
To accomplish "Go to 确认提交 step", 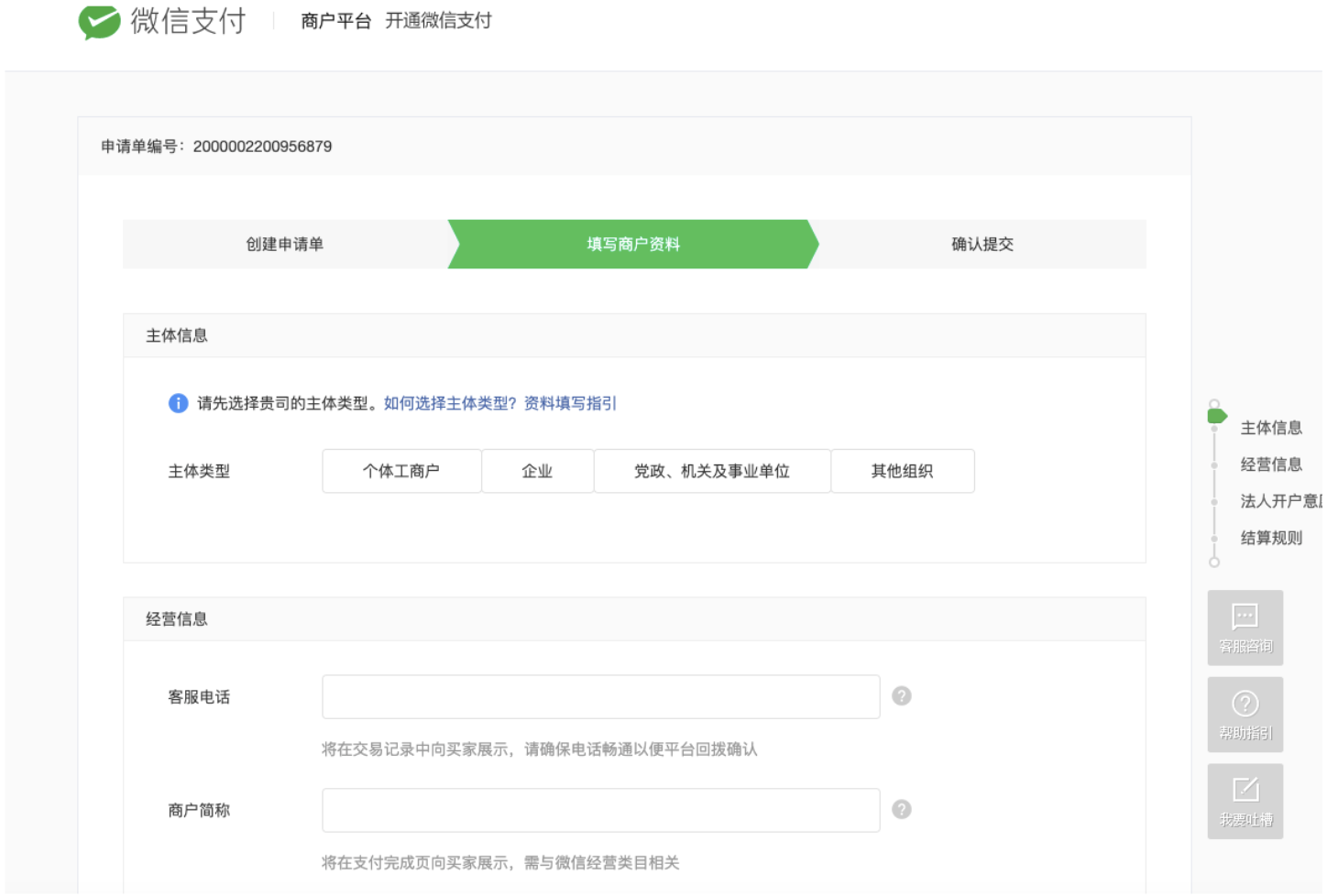I will [982, 245].
